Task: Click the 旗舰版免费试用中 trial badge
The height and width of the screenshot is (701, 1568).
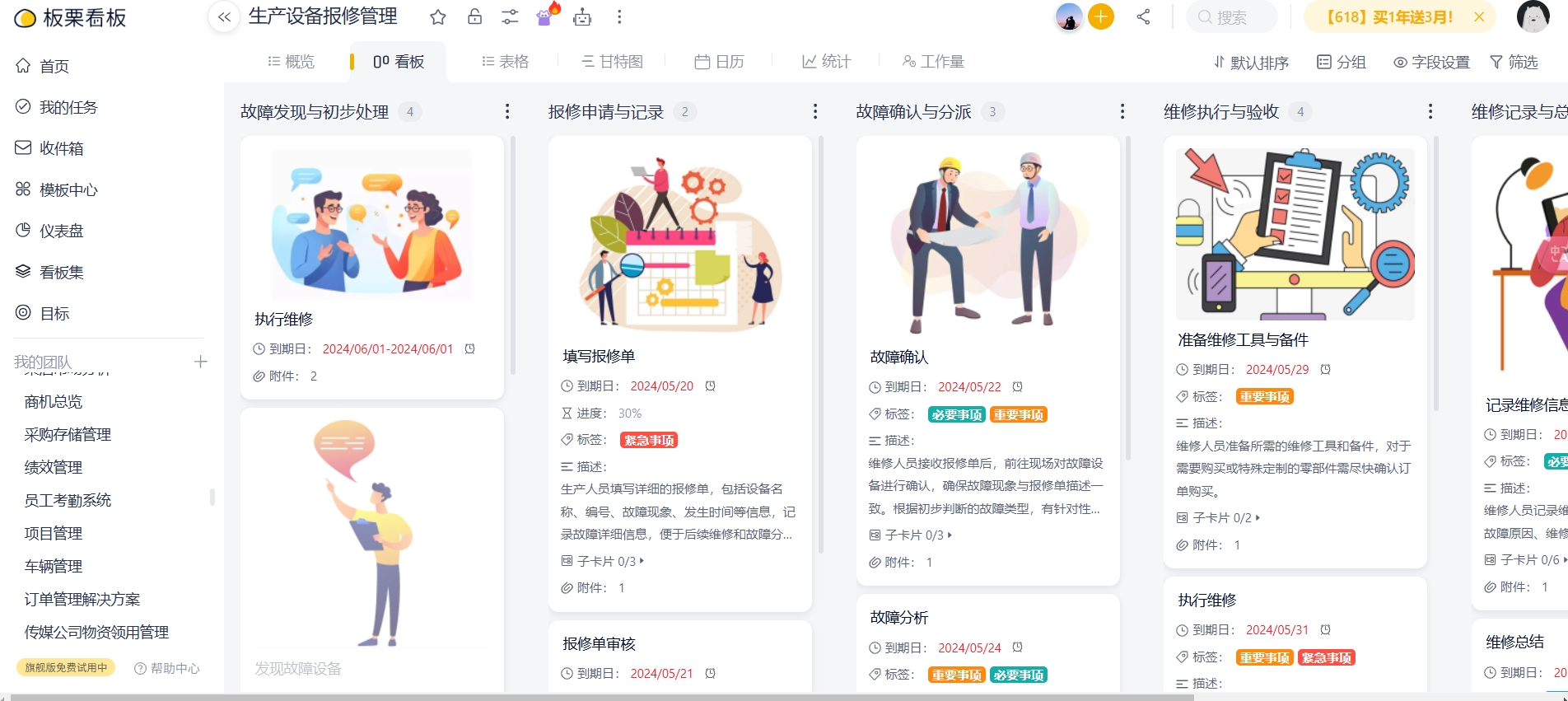Action: click(x=66, y=667)
